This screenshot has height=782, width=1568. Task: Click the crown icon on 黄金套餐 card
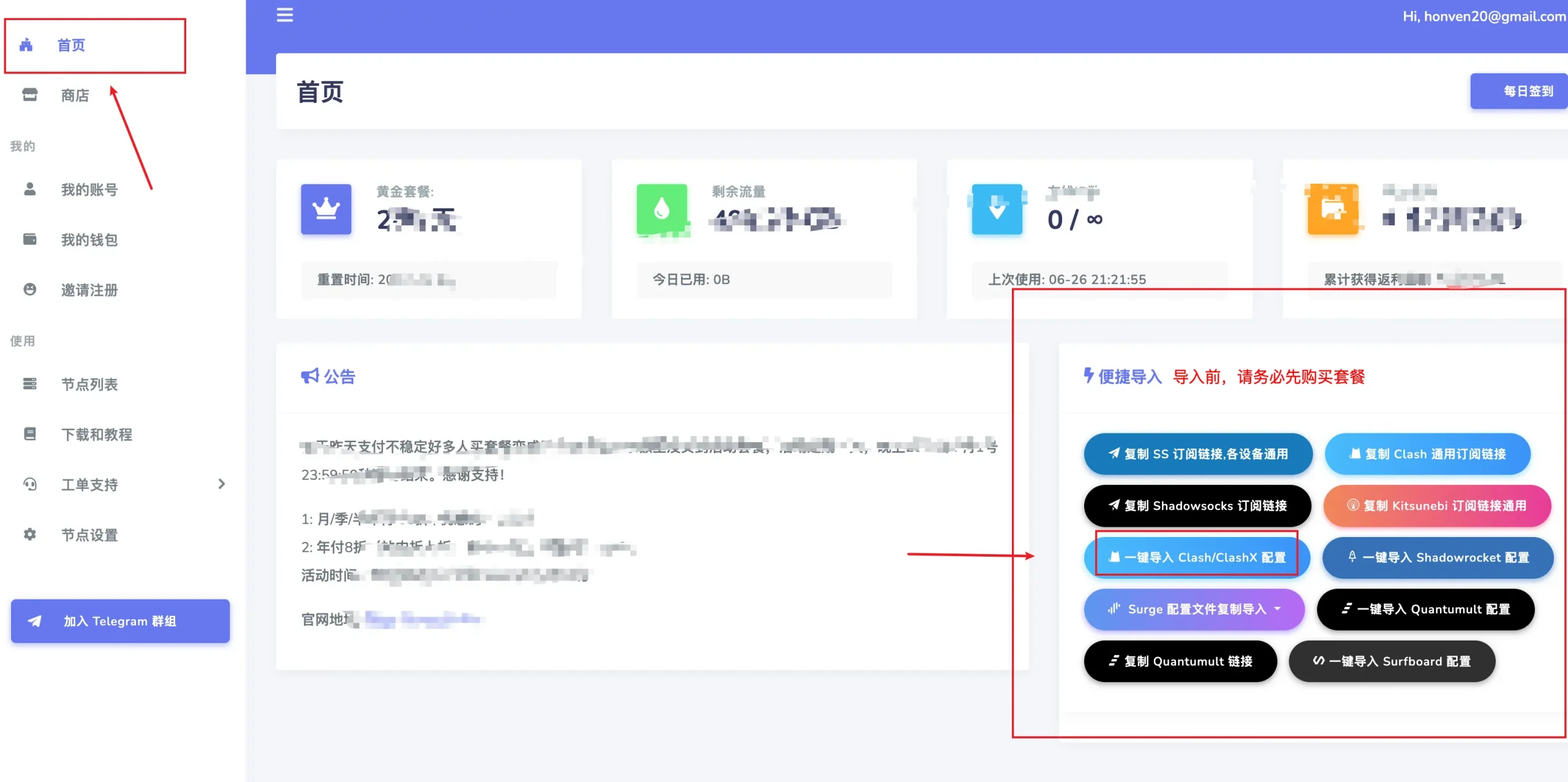(326, 209)
